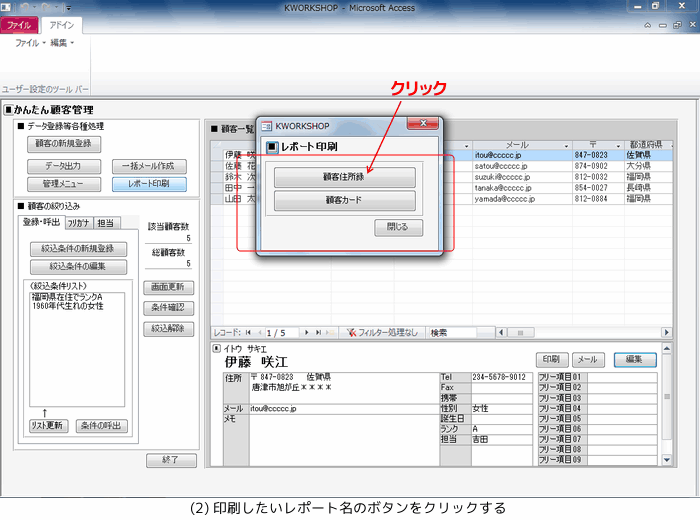Select 1960年代生れの女性 in condition list
The width and height of the screenshot is (700, 520).
tap(67, 306)
